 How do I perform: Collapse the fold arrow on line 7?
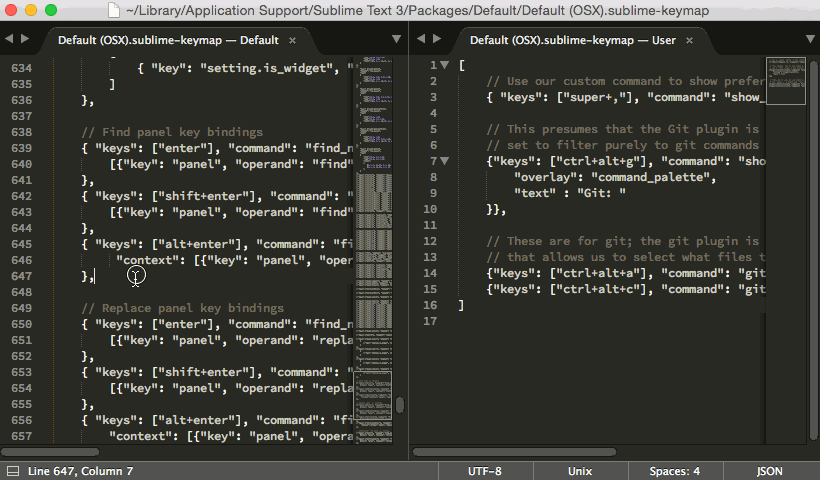pos(445,161)
